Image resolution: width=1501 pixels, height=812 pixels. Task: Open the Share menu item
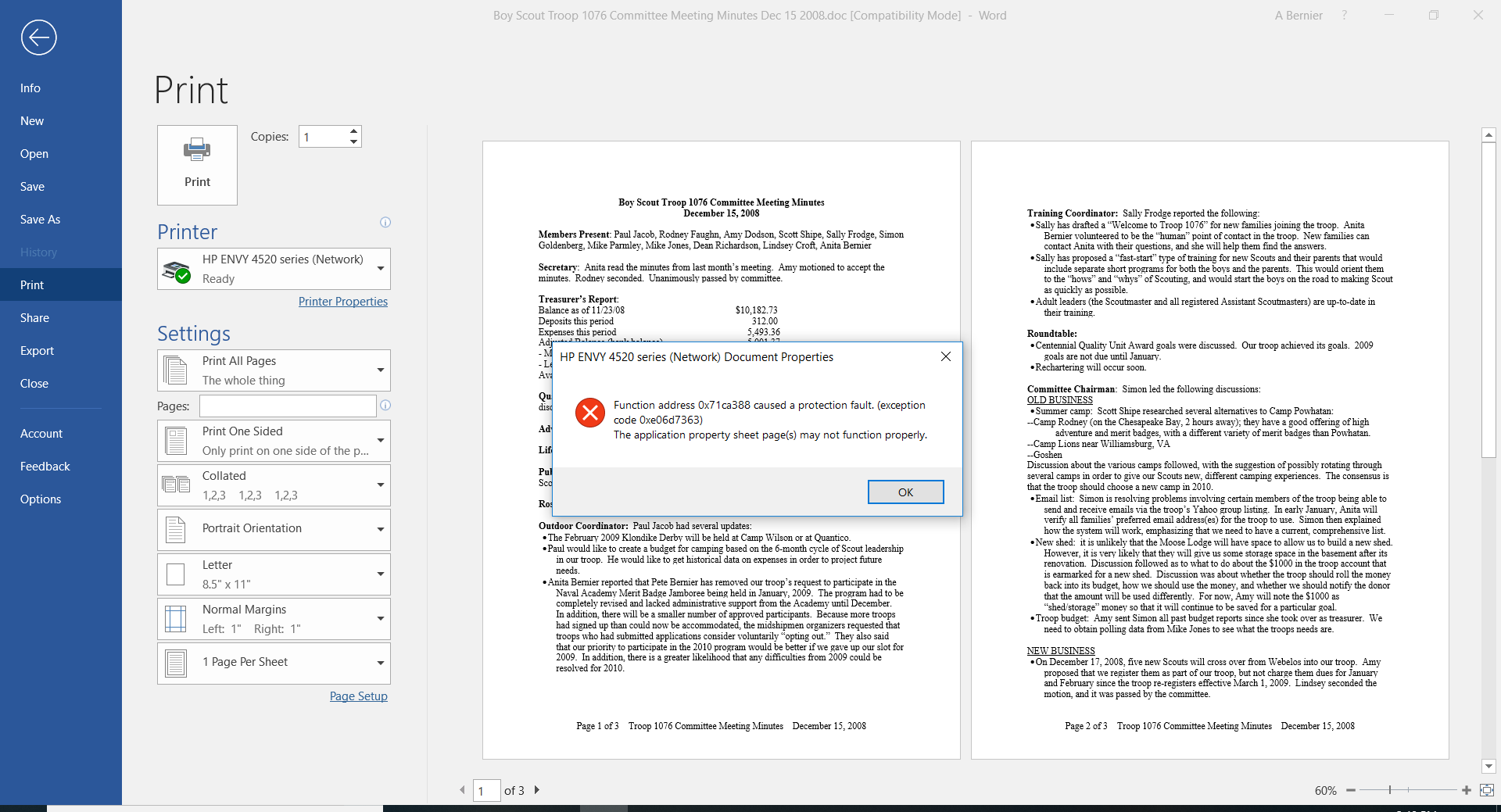tap(61, 318)
